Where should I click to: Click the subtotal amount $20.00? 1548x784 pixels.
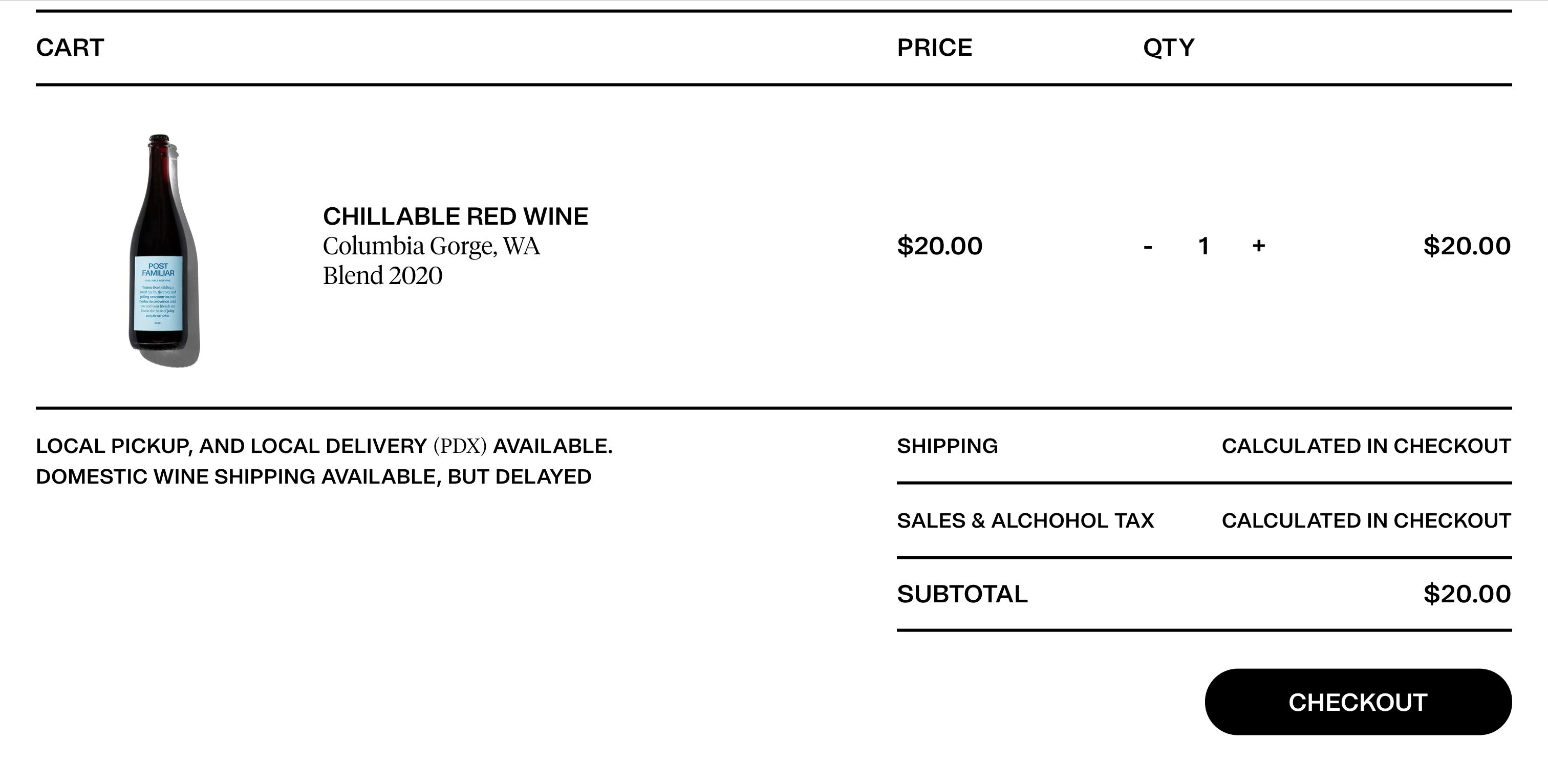point(1466,594)
